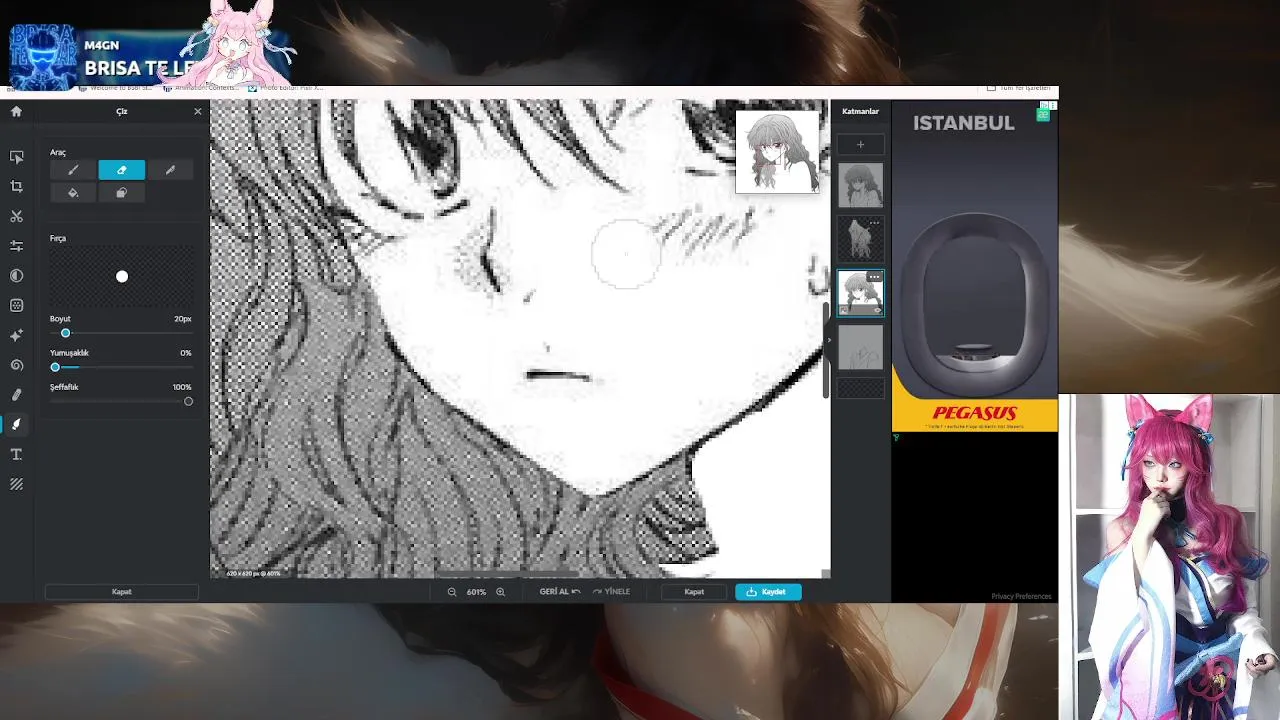The image size is (1280, 720).
Task: Redo with YİNELE
Action: (x=611, y=592)
